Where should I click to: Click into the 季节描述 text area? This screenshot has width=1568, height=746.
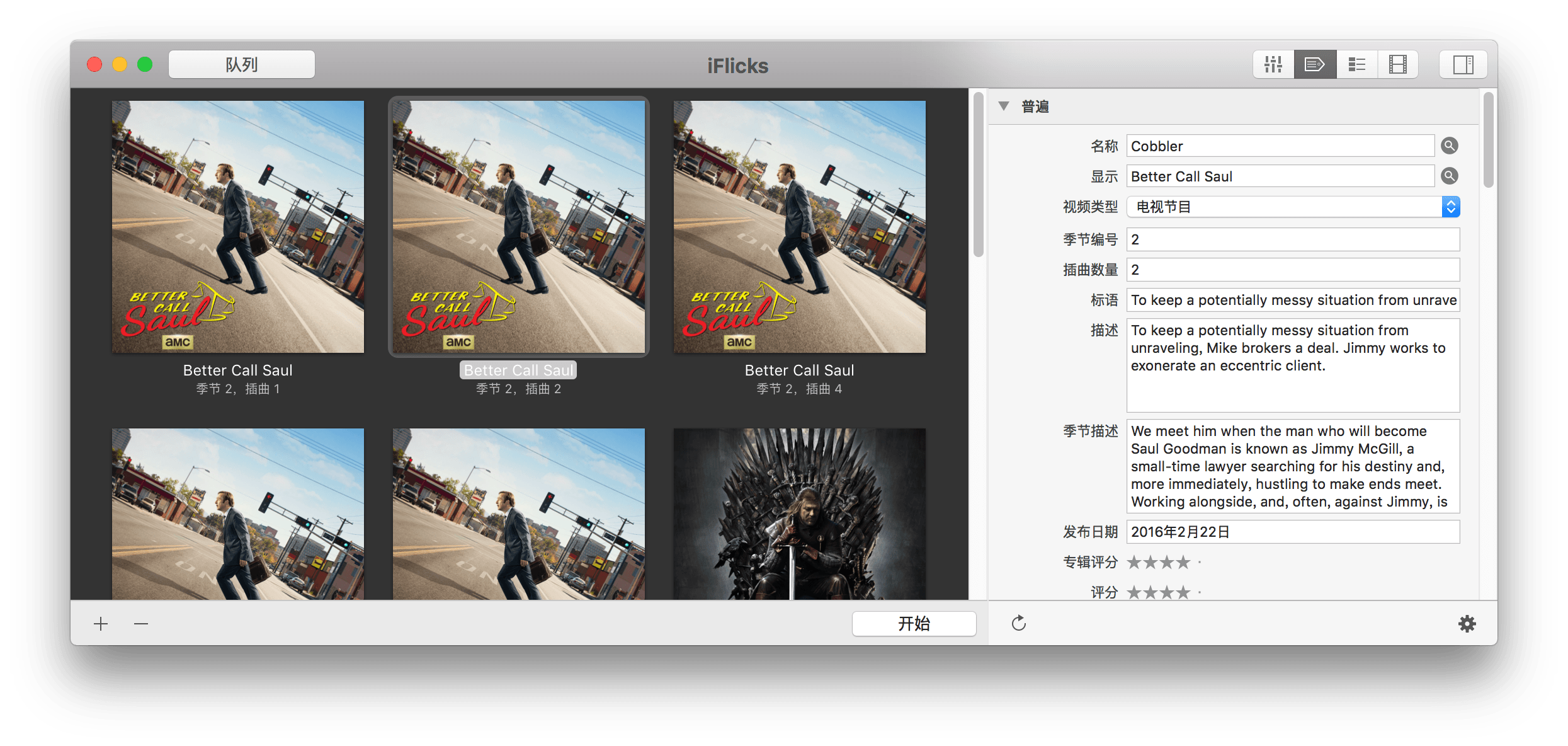pyautogui.click(x=1293, y=466)
